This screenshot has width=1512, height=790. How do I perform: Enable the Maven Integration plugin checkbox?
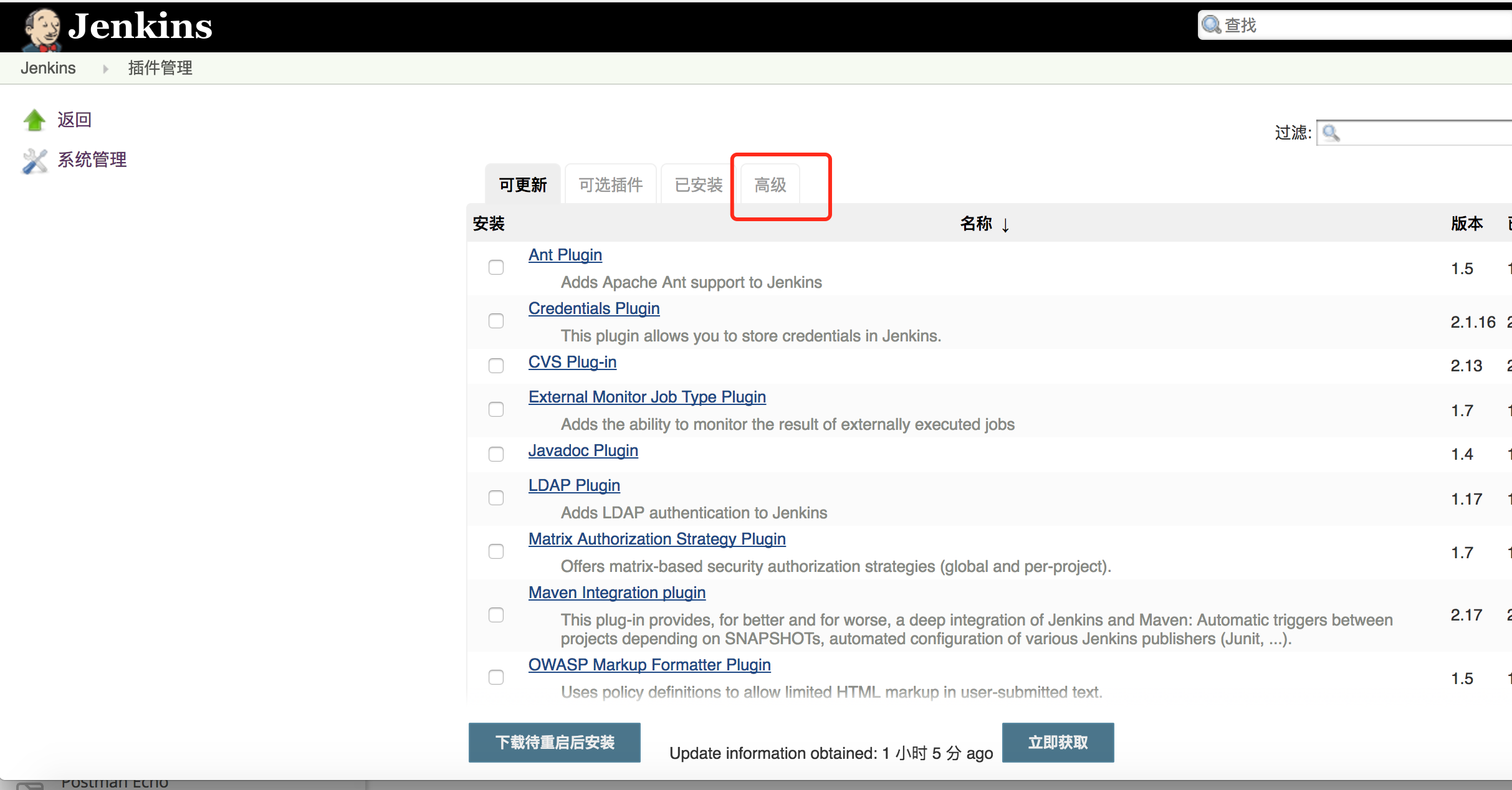[496, 615]
